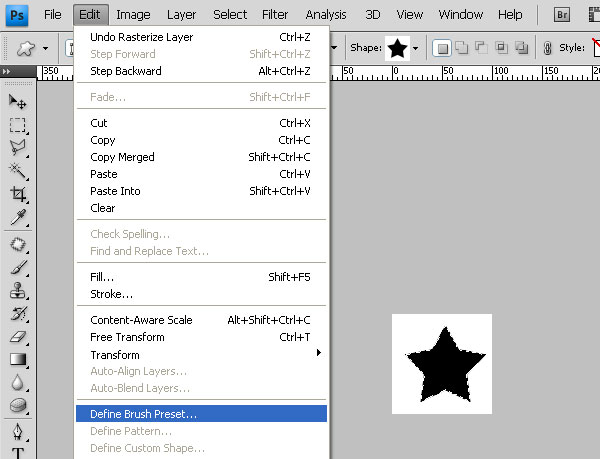Screen dimensions: 600x459
Task: Open the Analysis menu
Action: pos(326,15)
